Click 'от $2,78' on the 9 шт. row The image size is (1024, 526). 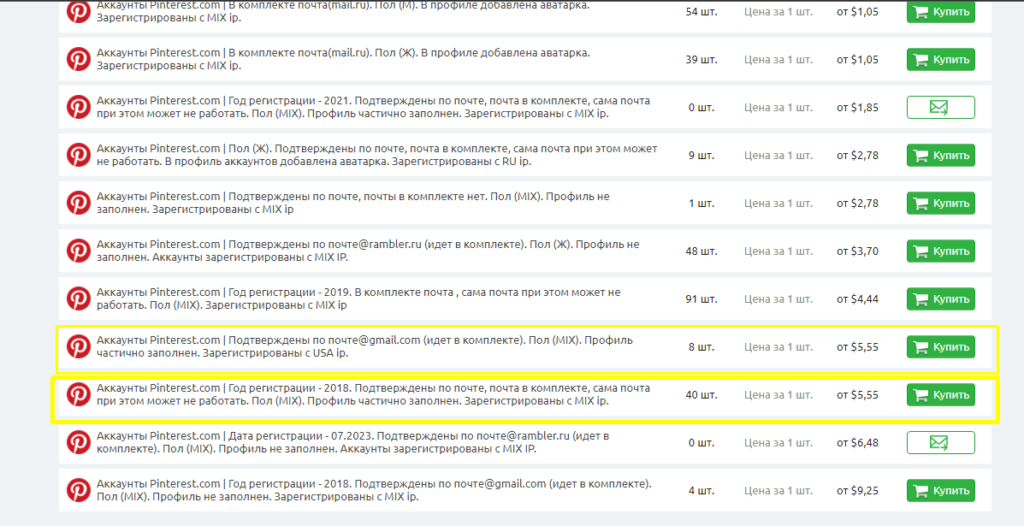(857, 156)
